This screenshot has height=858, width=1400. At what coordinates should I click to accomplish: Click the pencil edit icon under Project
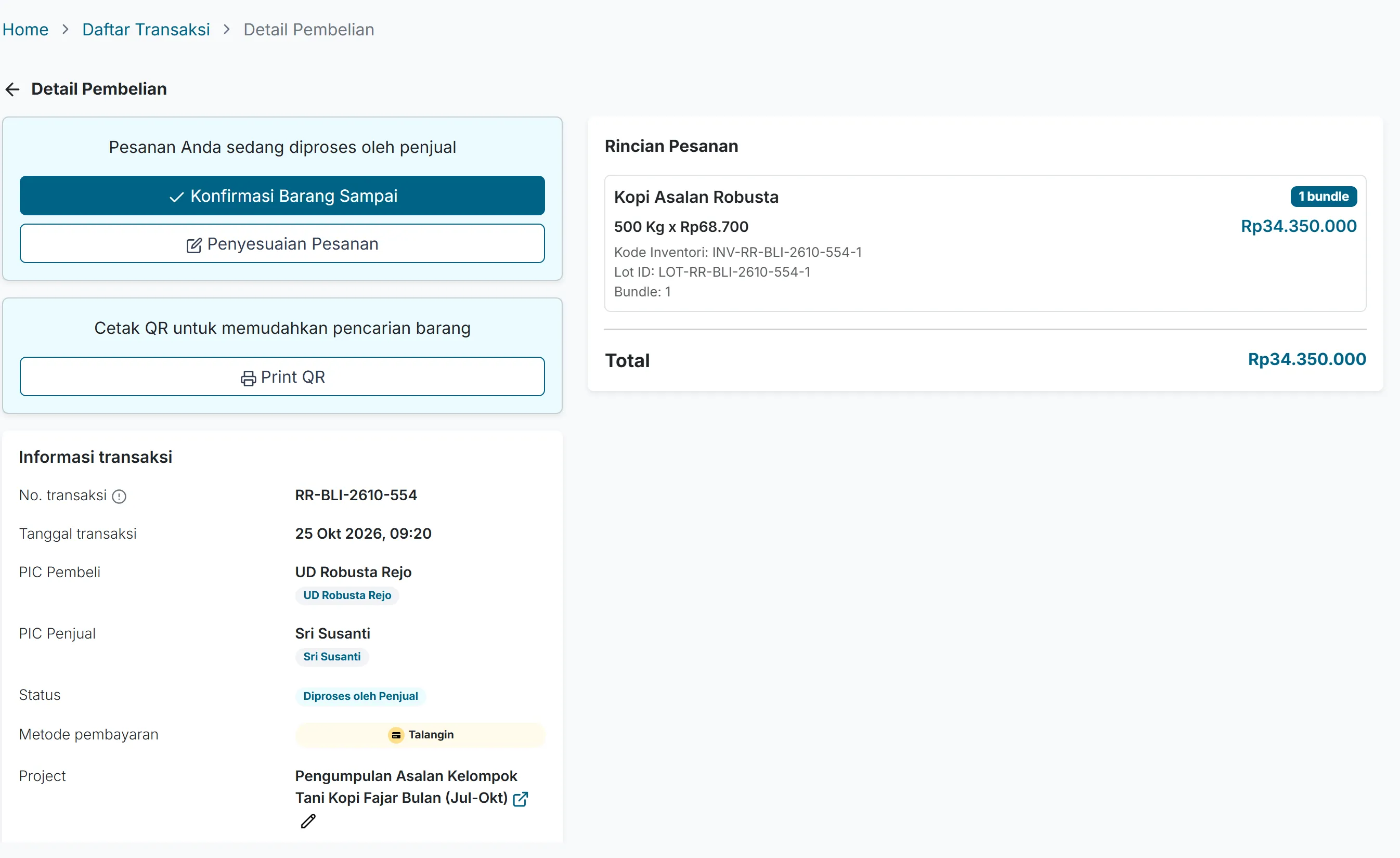[x=308, y=821]
